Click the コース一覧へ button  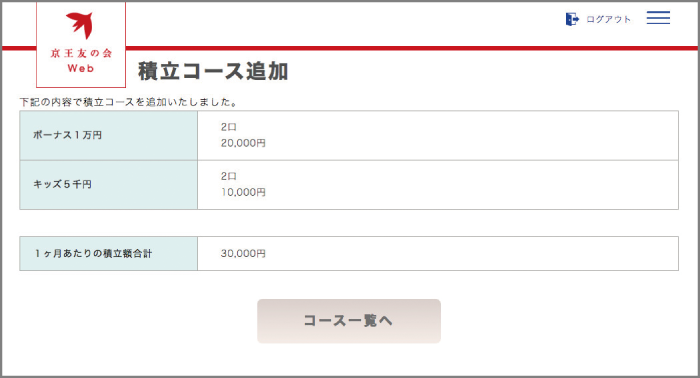click(349, 321)
